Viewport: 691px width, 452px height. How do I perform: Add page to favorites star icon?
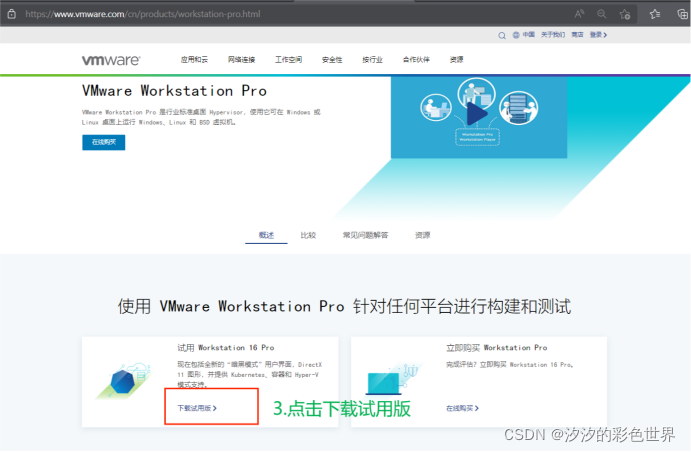point(624,15)
